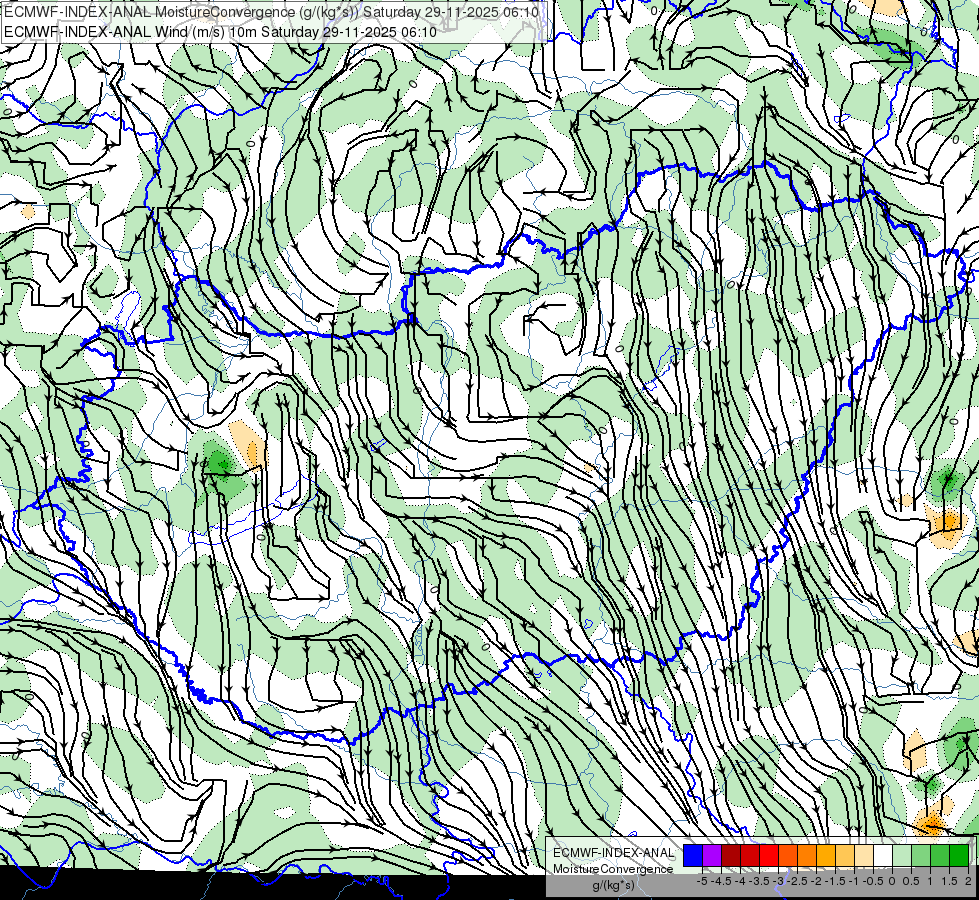The height and width of the screenshot is (900, 979).
Task: Click the darkest green legend swatch
Action: tap(959, 855)
